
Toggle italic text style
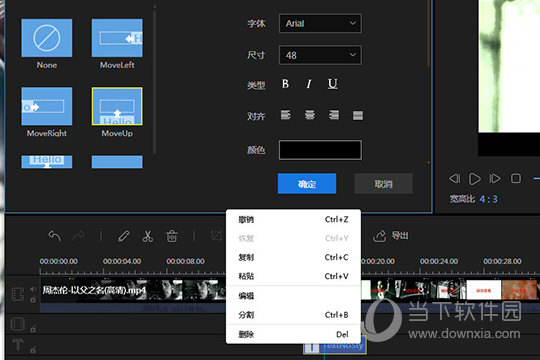309,84
